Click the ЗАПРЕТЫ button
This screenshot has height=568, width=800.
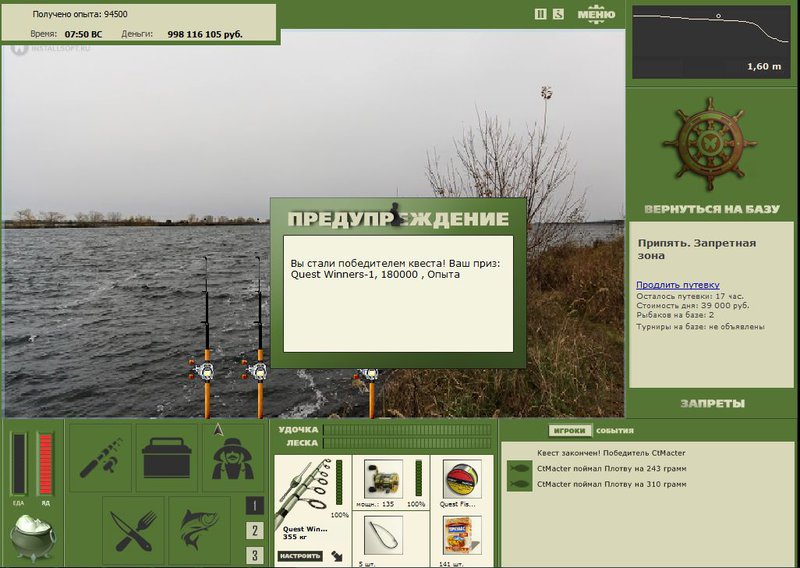pos(712,404)
